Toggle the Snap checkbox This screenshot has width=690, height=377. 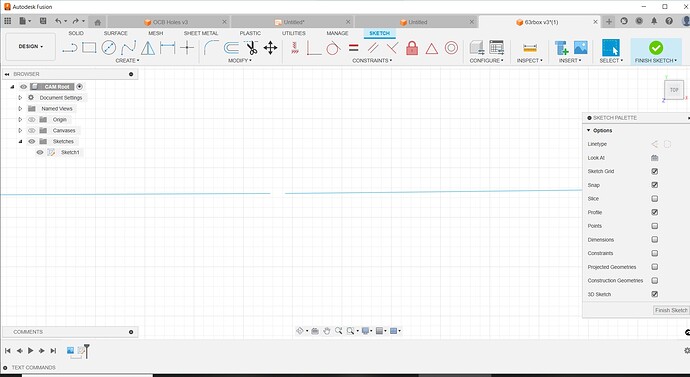pyautogui.click(x=655, y=185)
